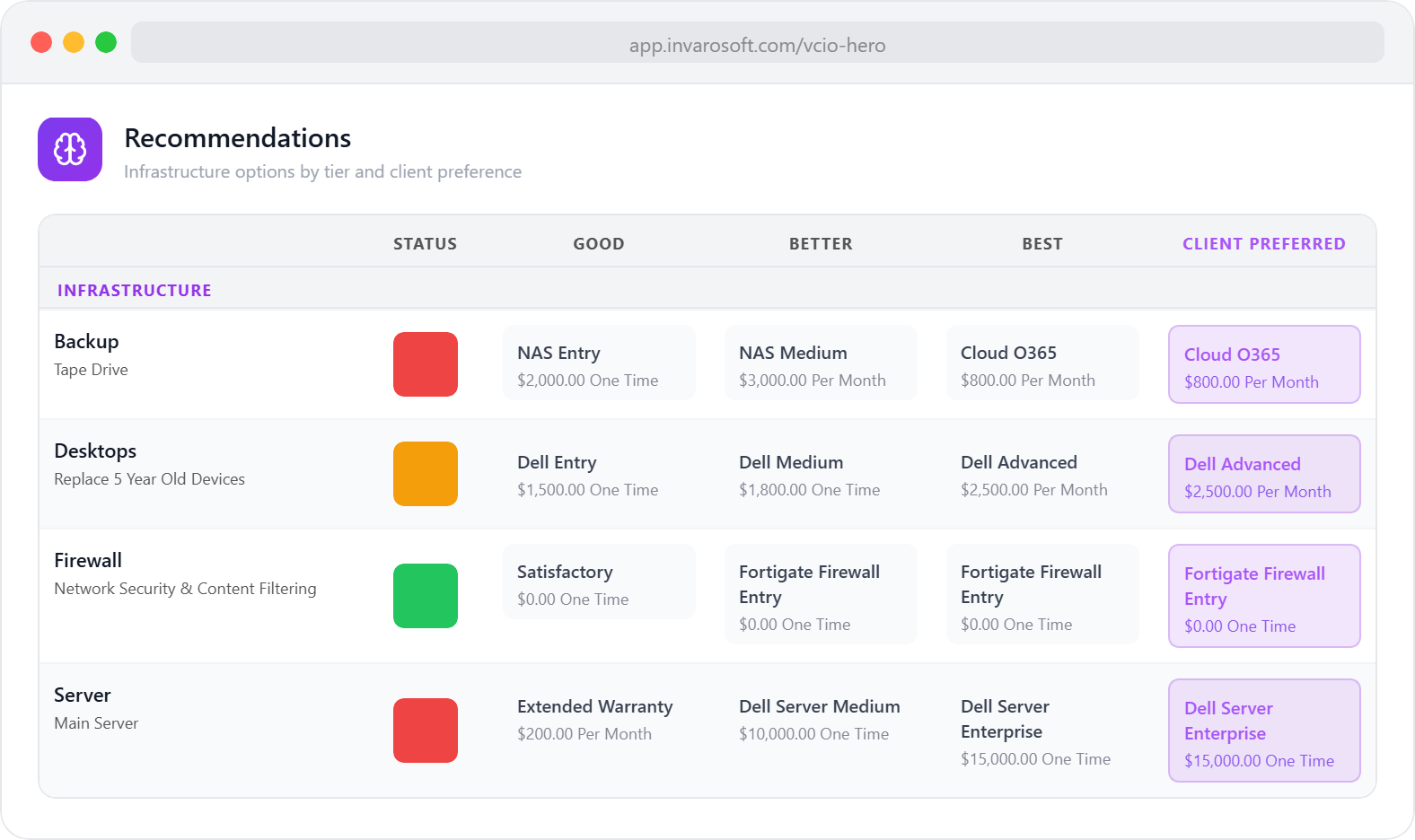This screenshot has width=1415, height=840.
Task: Click the Server row title
Action: [83, 695]
